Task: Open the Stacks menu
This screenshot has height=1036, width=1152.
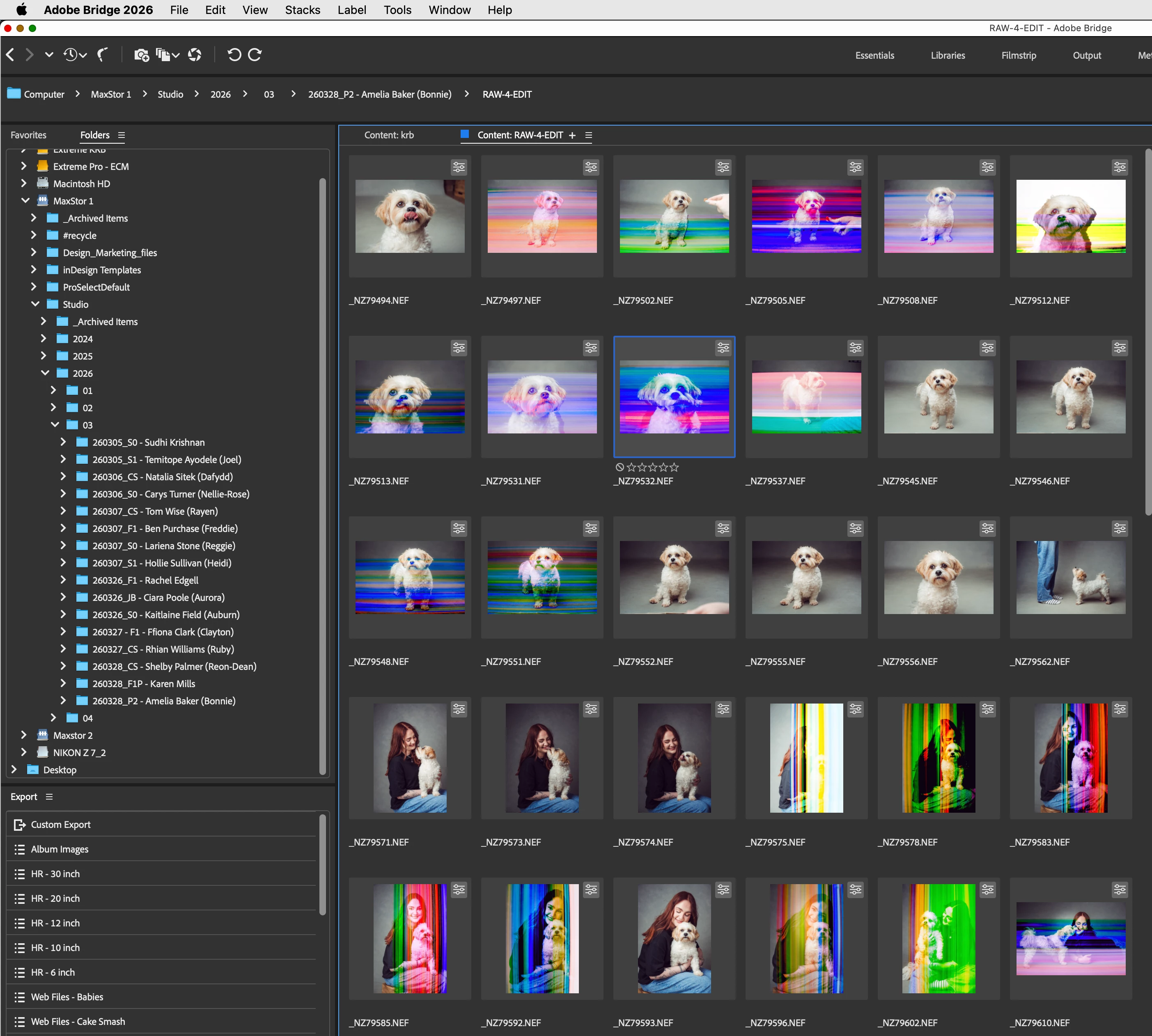Action: click(x=303, y=10)
